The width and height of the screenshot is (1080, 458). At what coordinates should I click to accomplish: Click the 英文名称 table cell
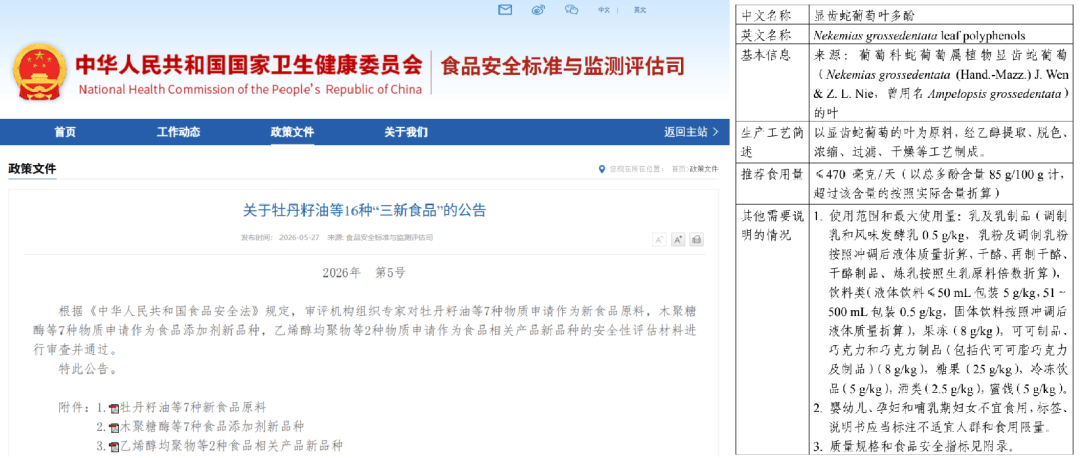(x=773, y=34)
